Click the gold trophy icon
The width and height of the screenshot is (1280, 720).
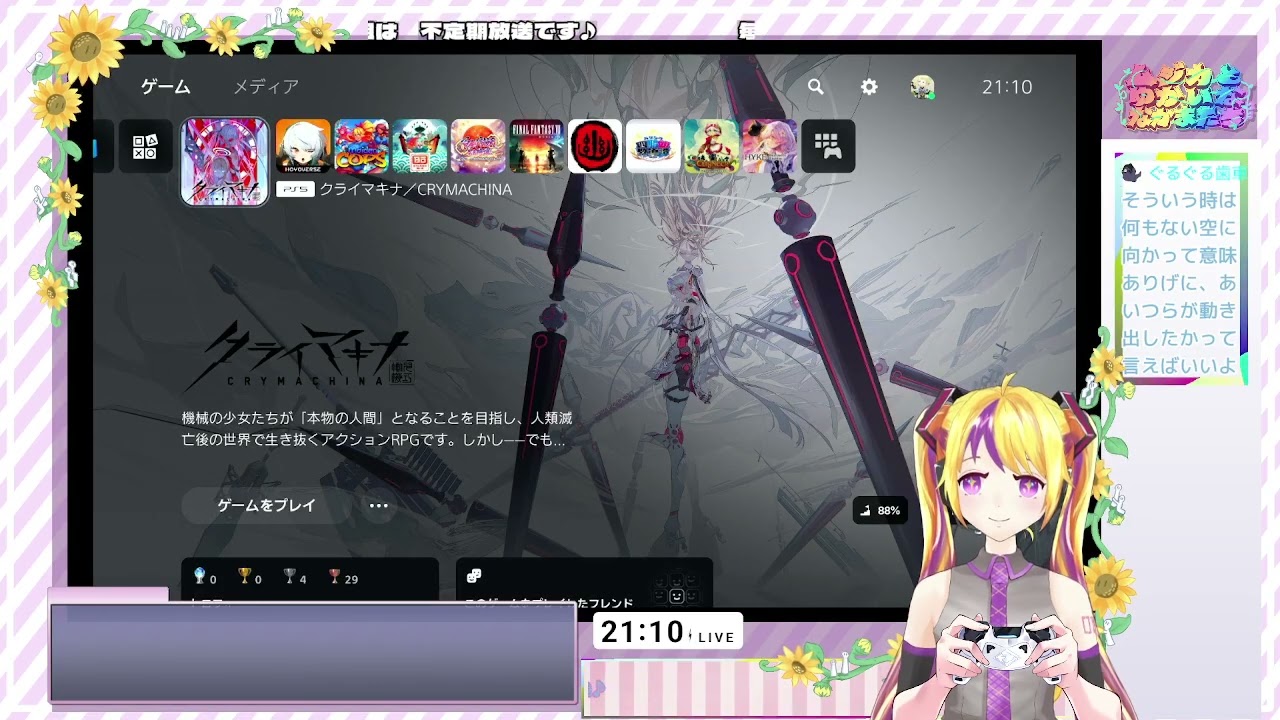[244, 576]
